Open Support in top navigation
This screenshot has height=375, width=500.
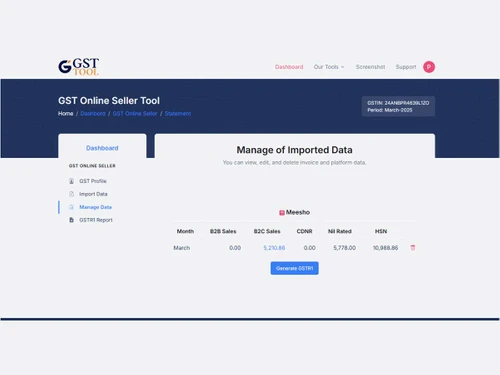406,67
